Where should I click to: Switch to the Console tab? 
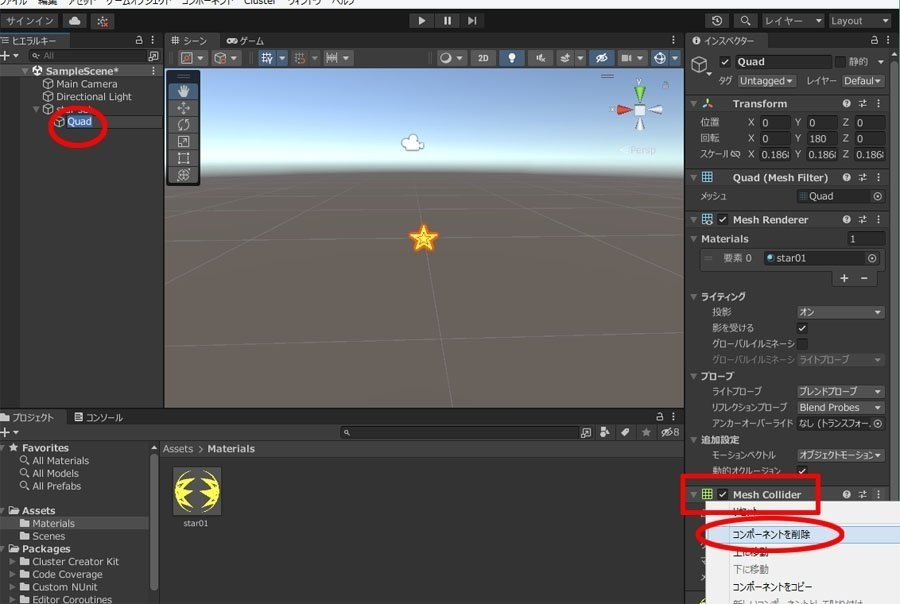[x=99, y=417]
